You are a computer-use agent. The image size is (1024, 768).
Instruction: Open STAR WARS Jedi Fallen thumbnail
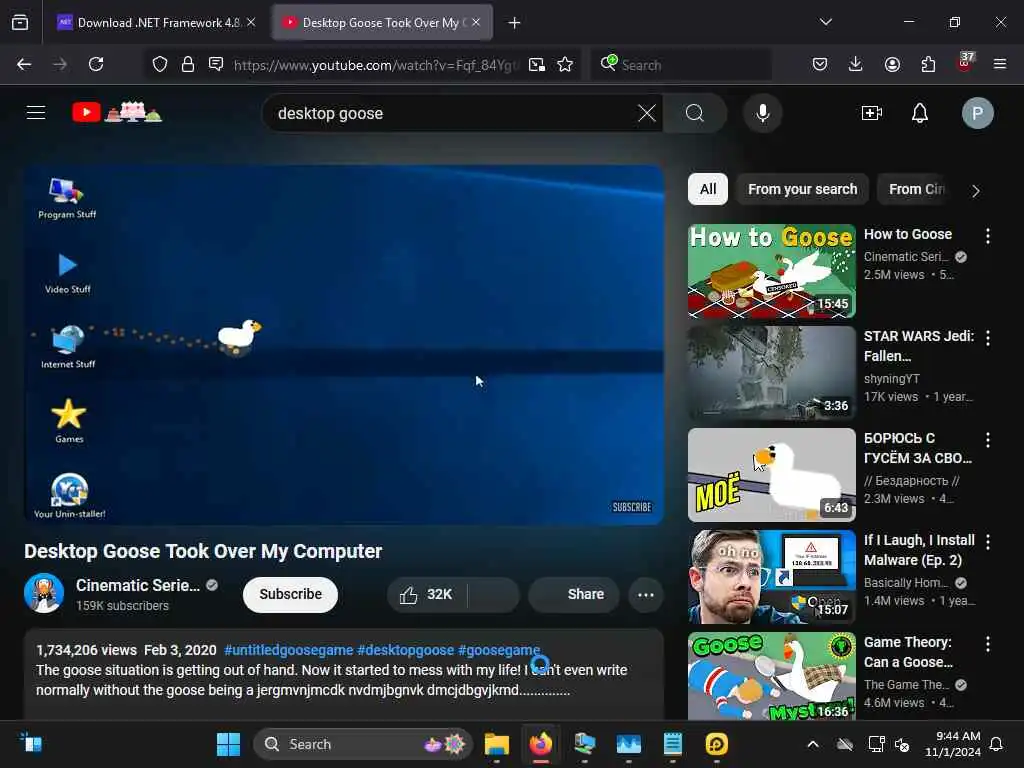pos(772,373)
